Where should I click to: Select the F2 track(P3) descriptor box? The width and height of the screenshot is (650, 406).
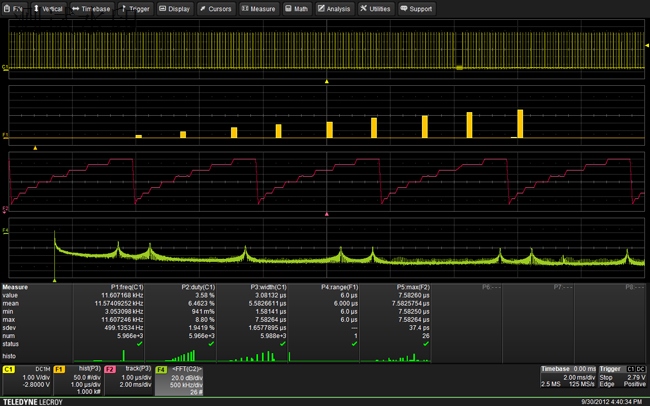(x=129, y=381)
